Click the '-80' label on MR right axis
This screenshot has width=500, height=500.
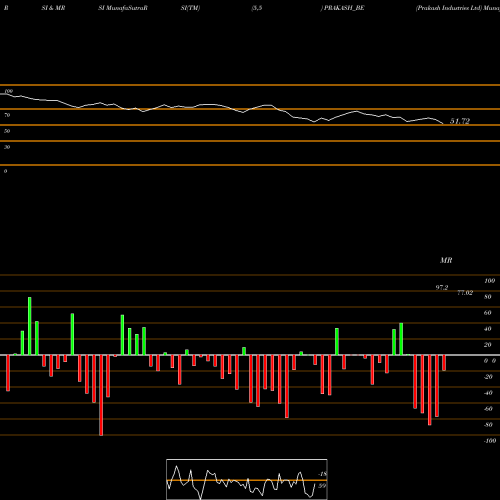coord(488,425)
